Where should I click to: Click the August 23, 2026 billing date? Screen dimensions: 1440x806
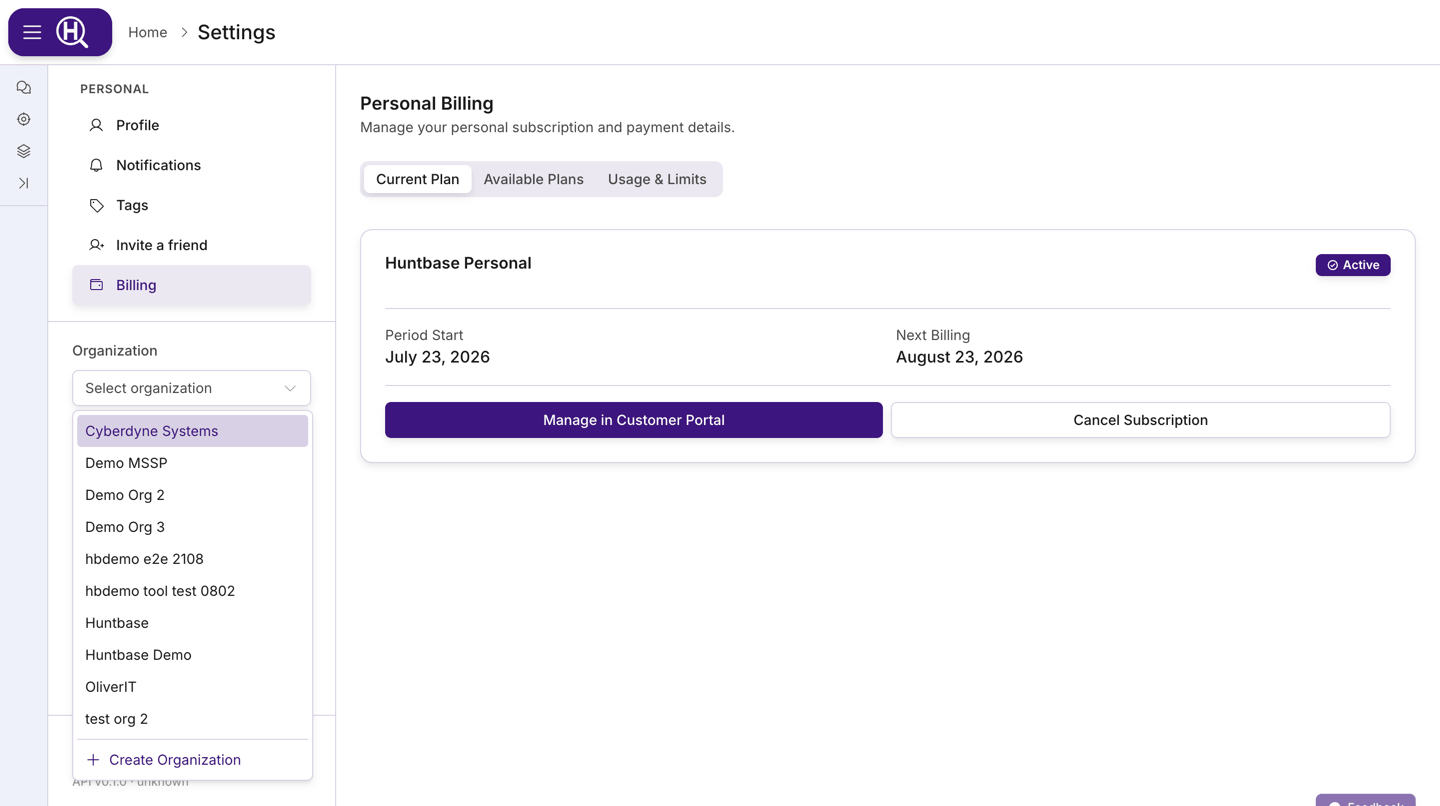pos(959,357)
